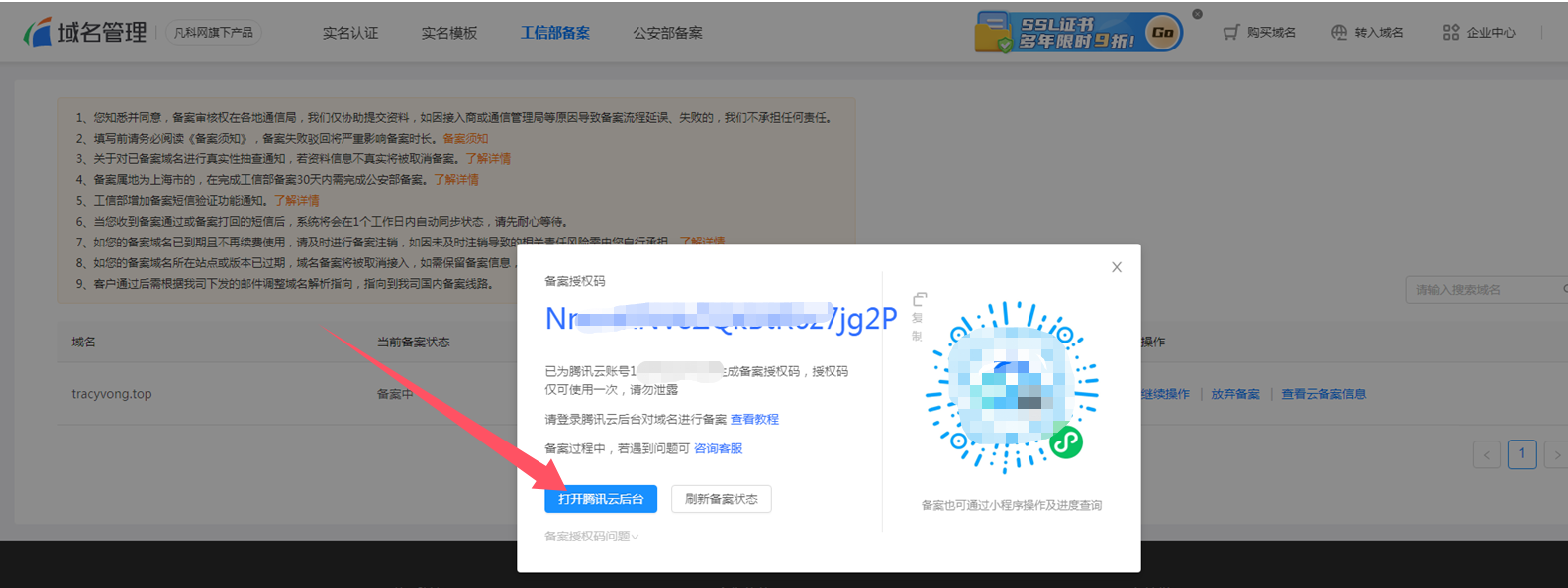Click the 购买域名 link text
This screenshot has width=1568, height=588.
(x=1271, y=33)
